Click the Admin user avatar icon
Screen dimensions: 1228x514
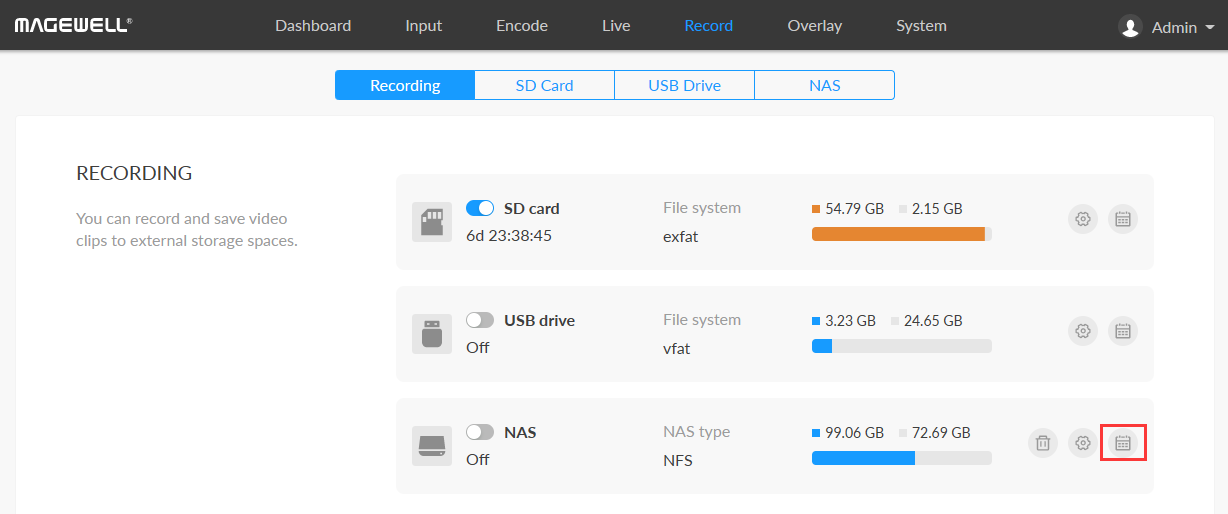(1130, 27)
